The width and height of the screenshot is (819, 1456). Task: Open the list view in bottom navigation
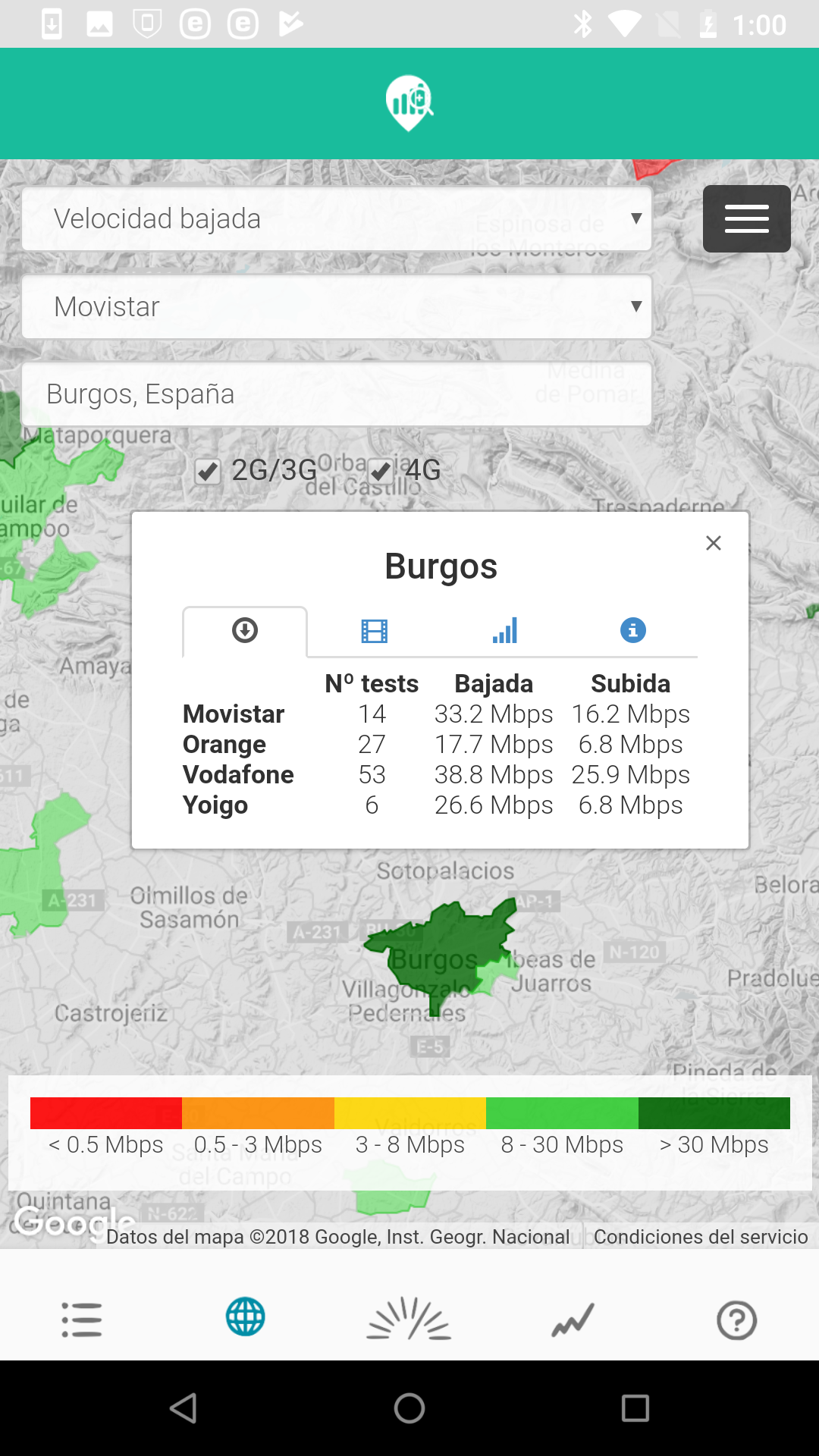[82, 1319]
